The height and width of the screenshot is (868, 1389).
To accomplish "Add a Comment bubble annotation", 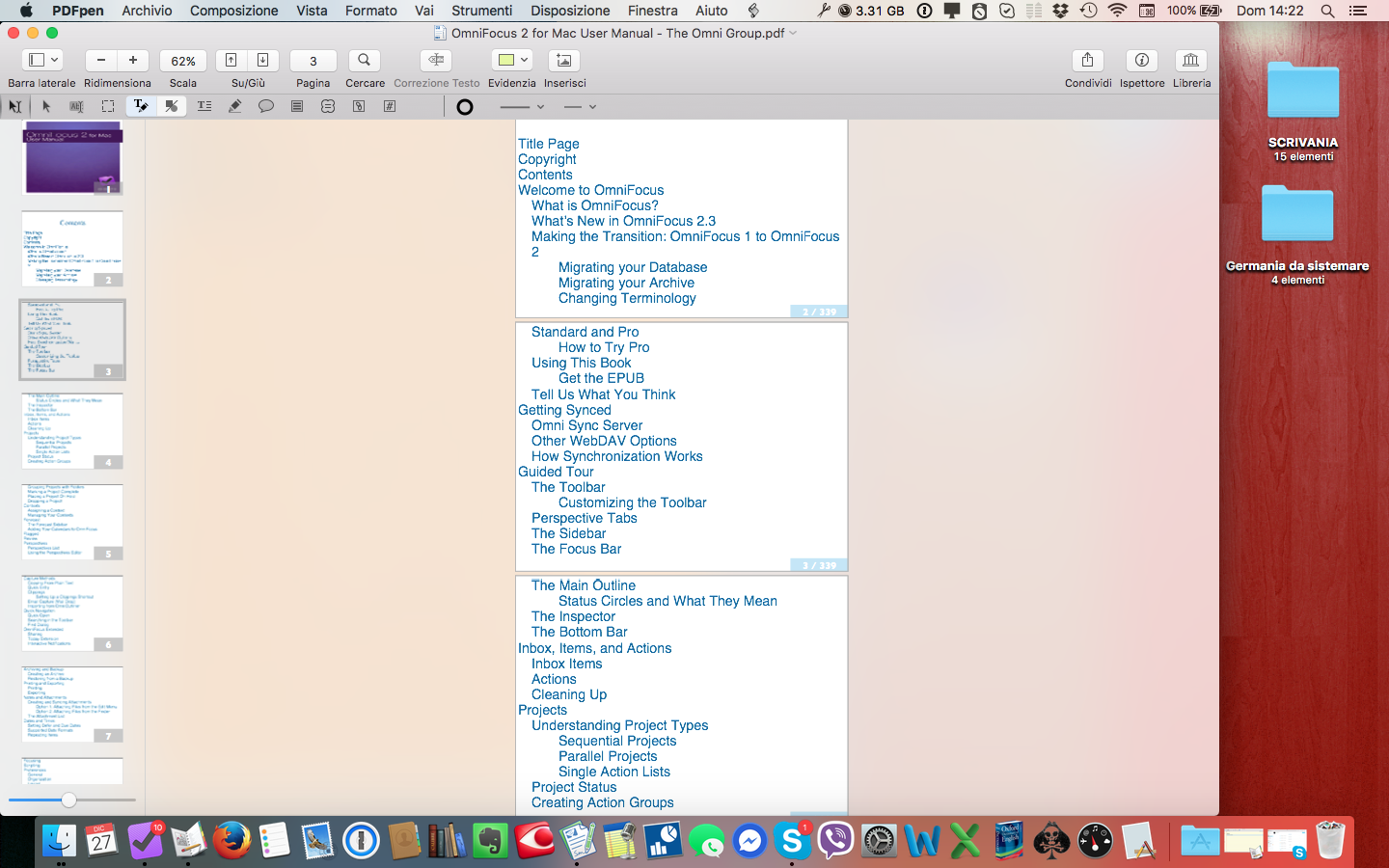I will 266,106.
